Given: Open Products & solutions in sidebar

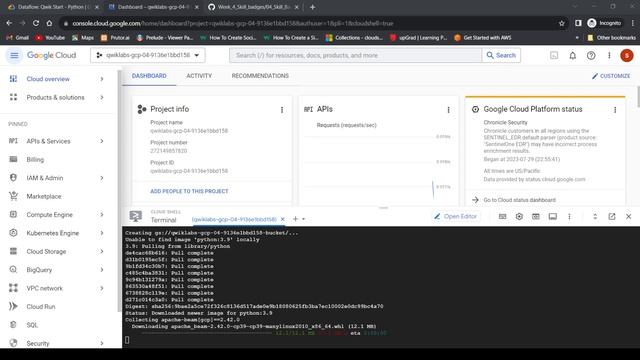Looking at the screenshot, I should (55, 97).
